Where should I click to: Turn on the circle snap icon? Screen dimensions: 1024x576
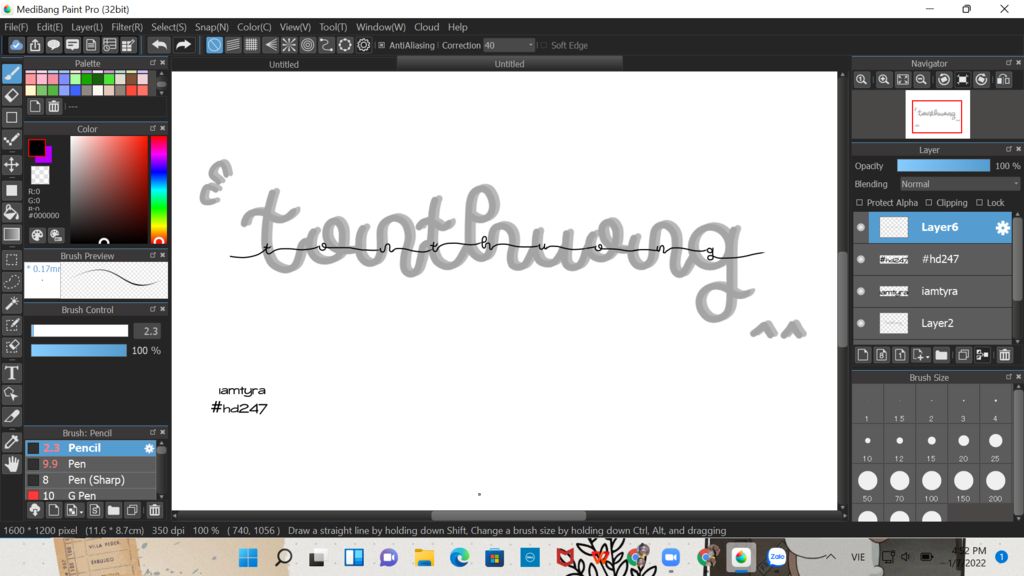pyautogui.click(x=308, y=45)
